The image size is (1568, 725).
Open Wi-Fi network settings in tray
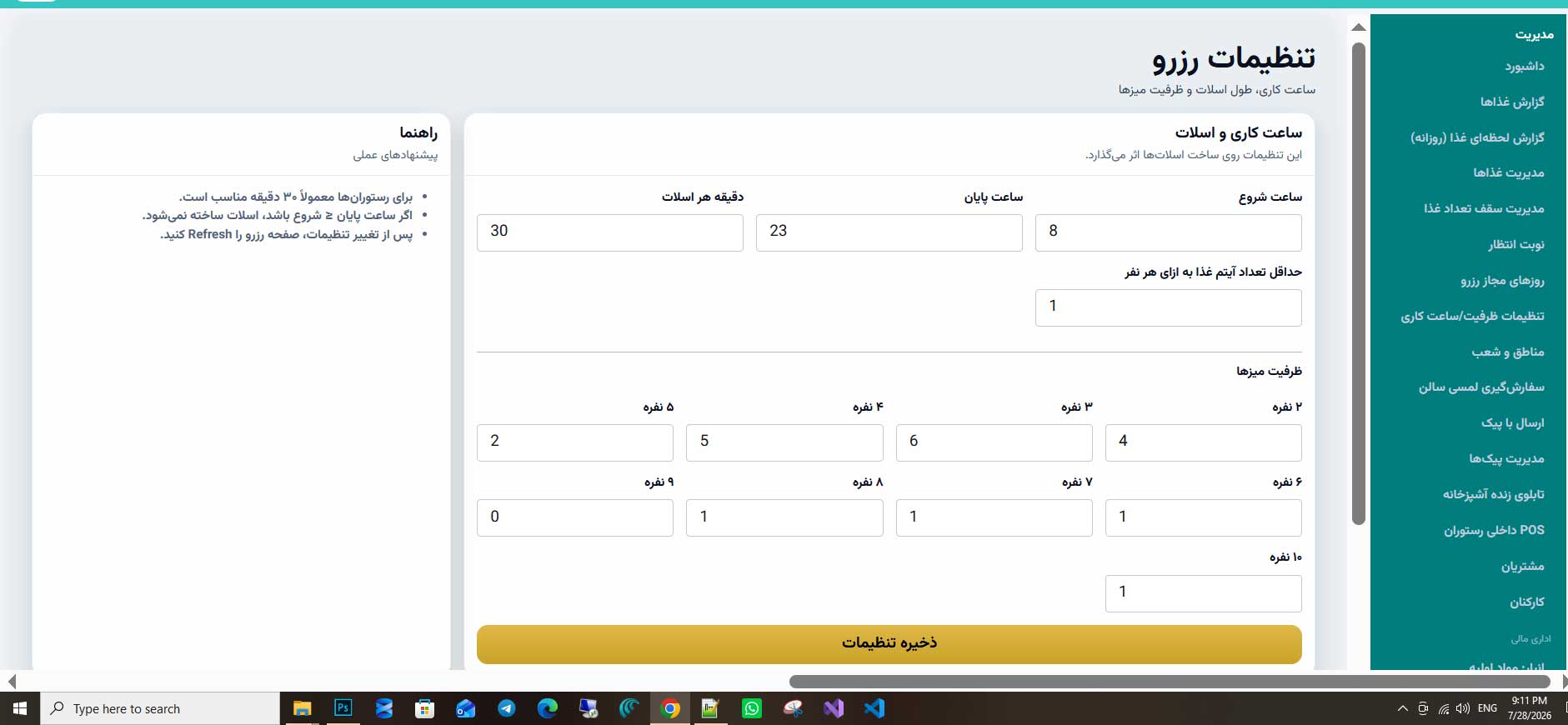(x=1443, y=708)
